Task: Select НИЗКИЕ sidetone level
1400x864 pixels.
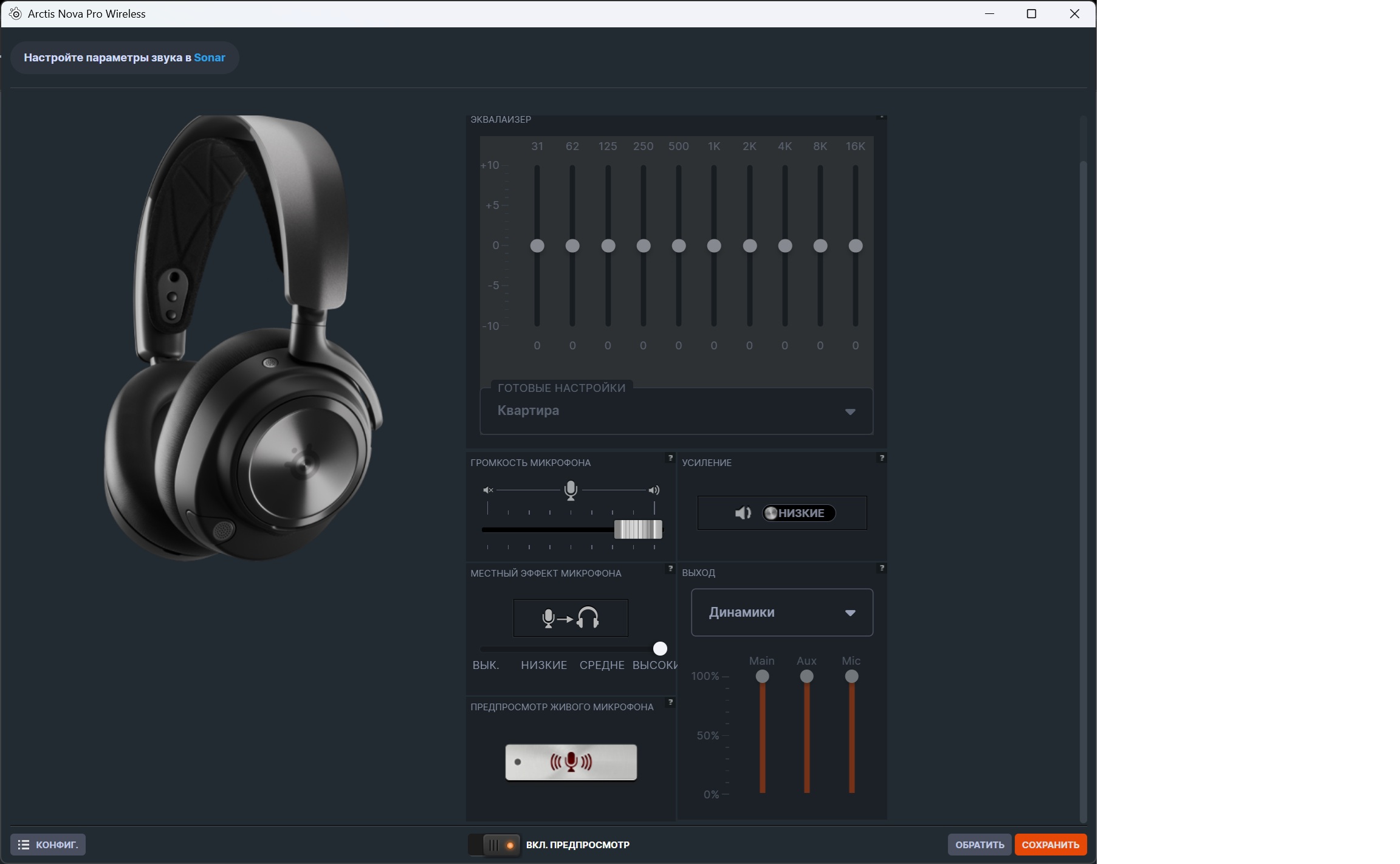Action: (x=543, y=665)
